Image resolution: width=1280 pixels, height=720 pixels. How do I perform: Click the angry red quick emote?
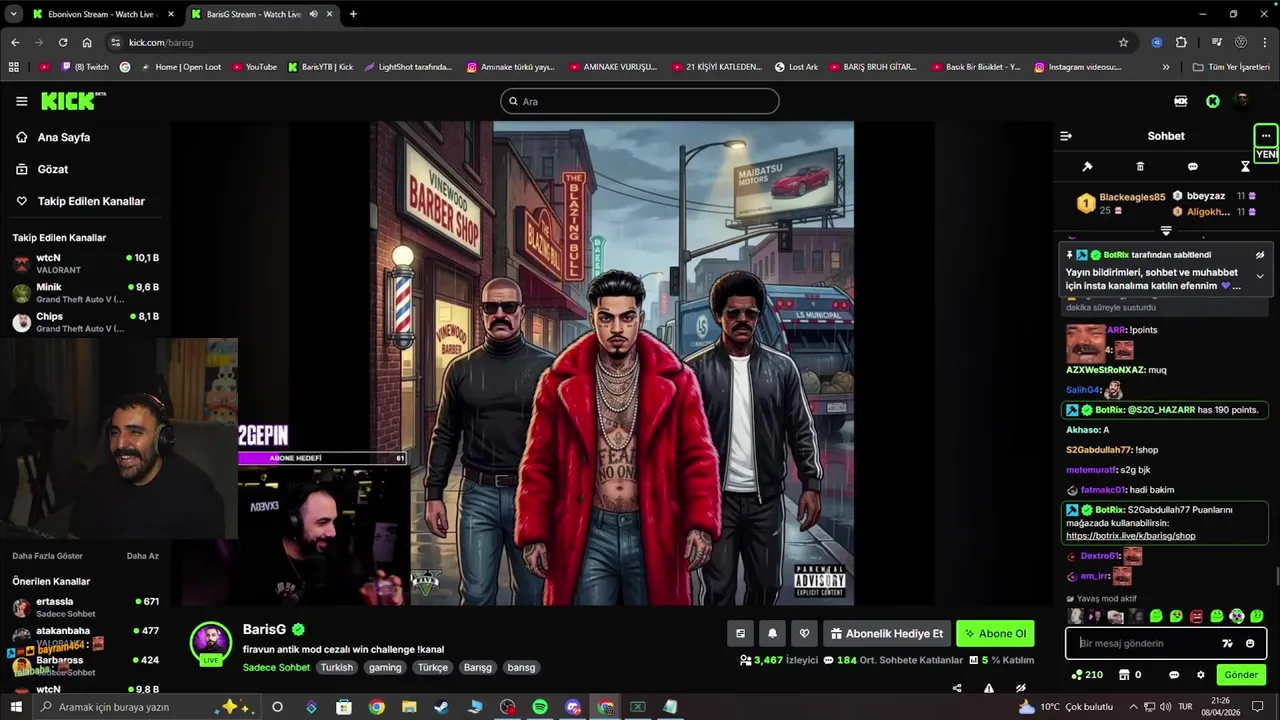pos(1196,616)
